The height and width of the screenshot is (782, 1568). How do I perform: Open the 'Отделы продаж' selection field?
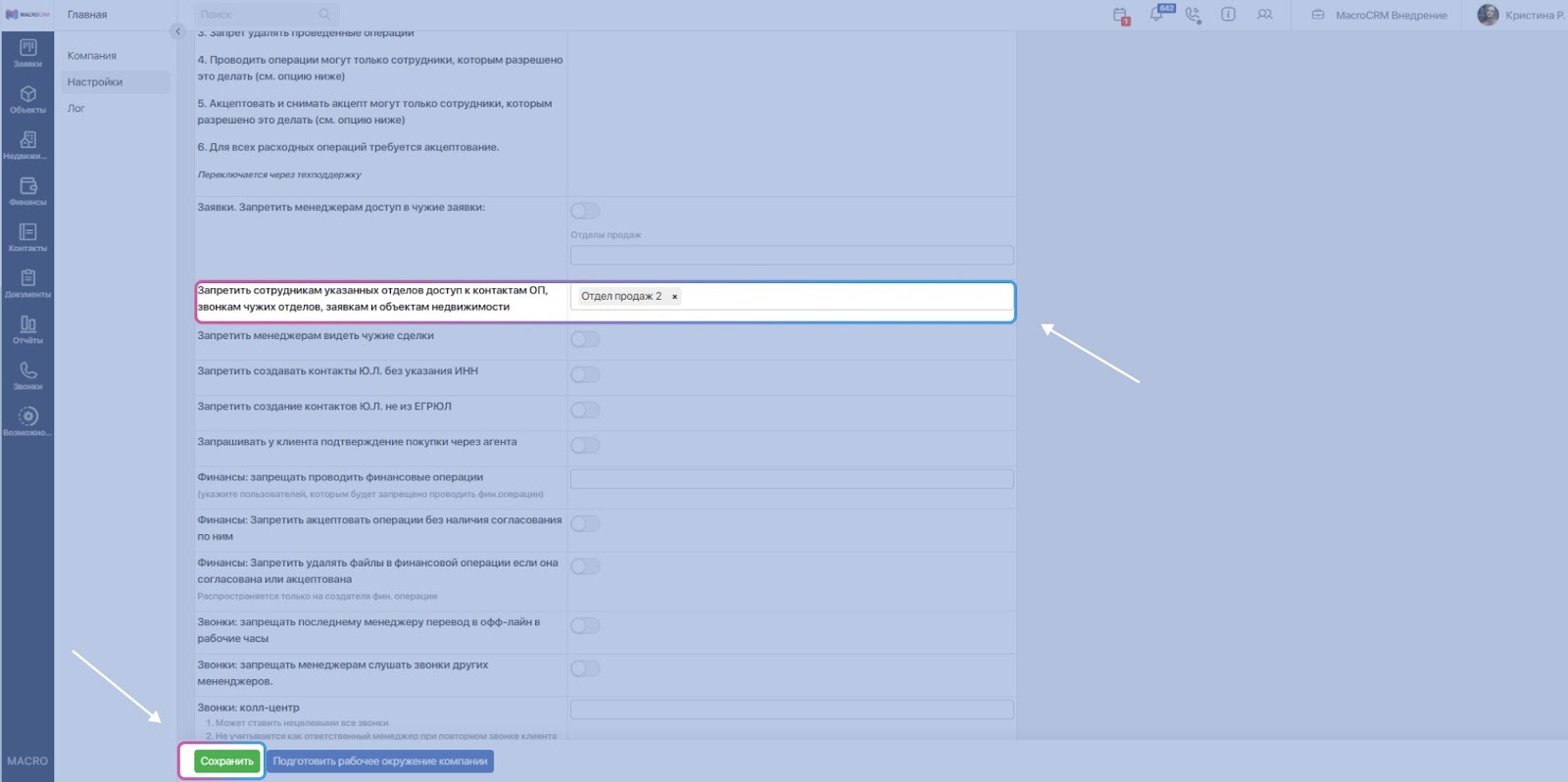(791, 256)
